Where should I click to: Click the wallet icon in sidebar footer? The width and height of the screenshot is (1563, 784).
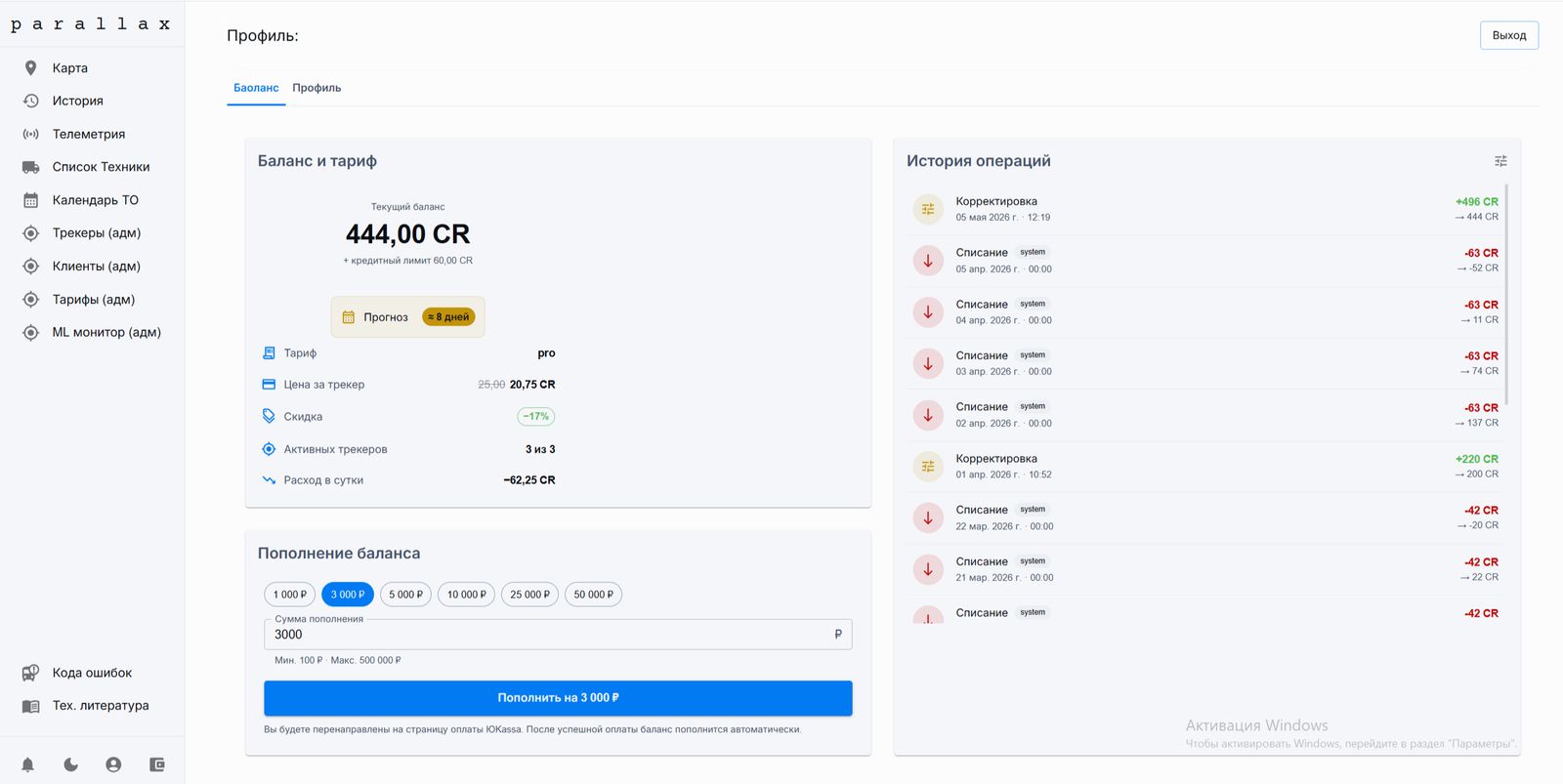click(156, 764)
